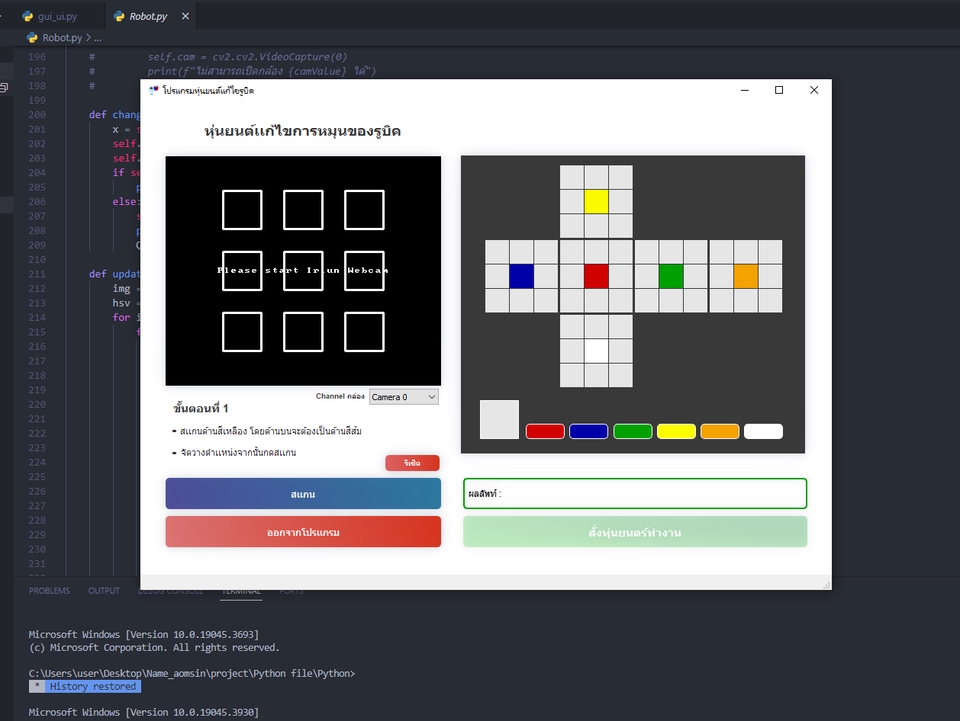Click the app icon in the robot program title bar

[x=150, y=89]
